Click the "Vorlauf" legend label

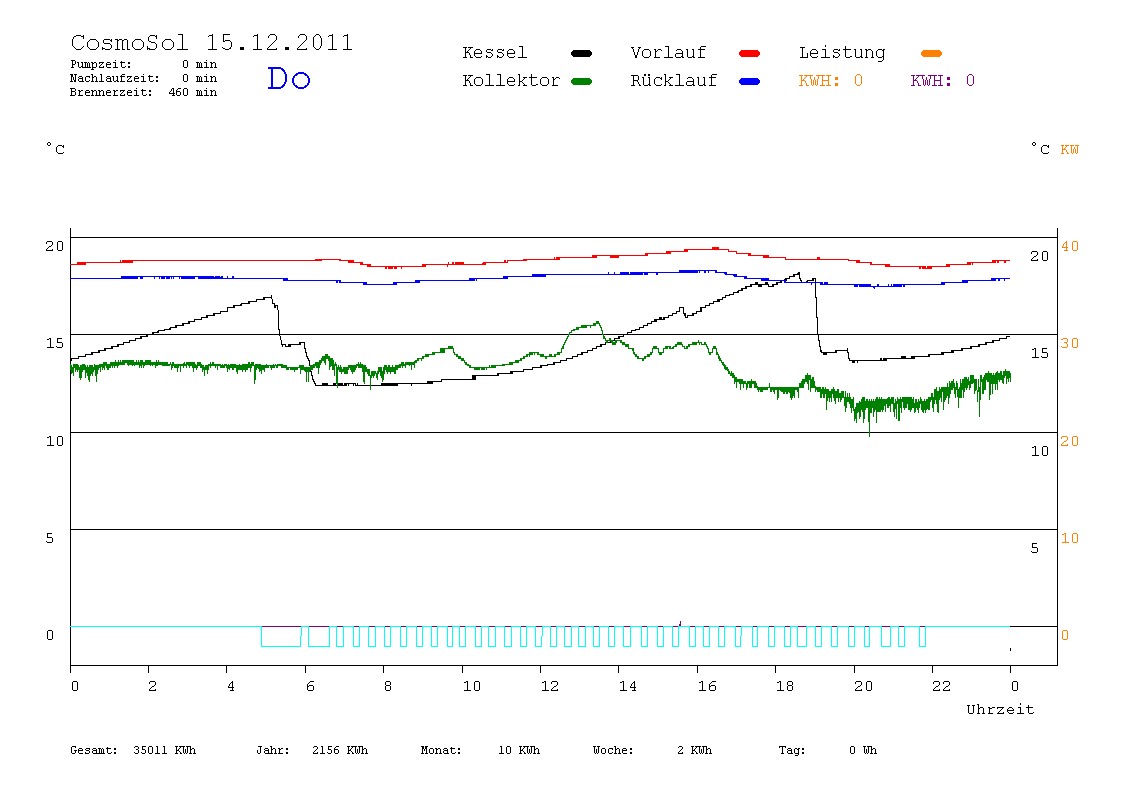[x=668, y=53]
